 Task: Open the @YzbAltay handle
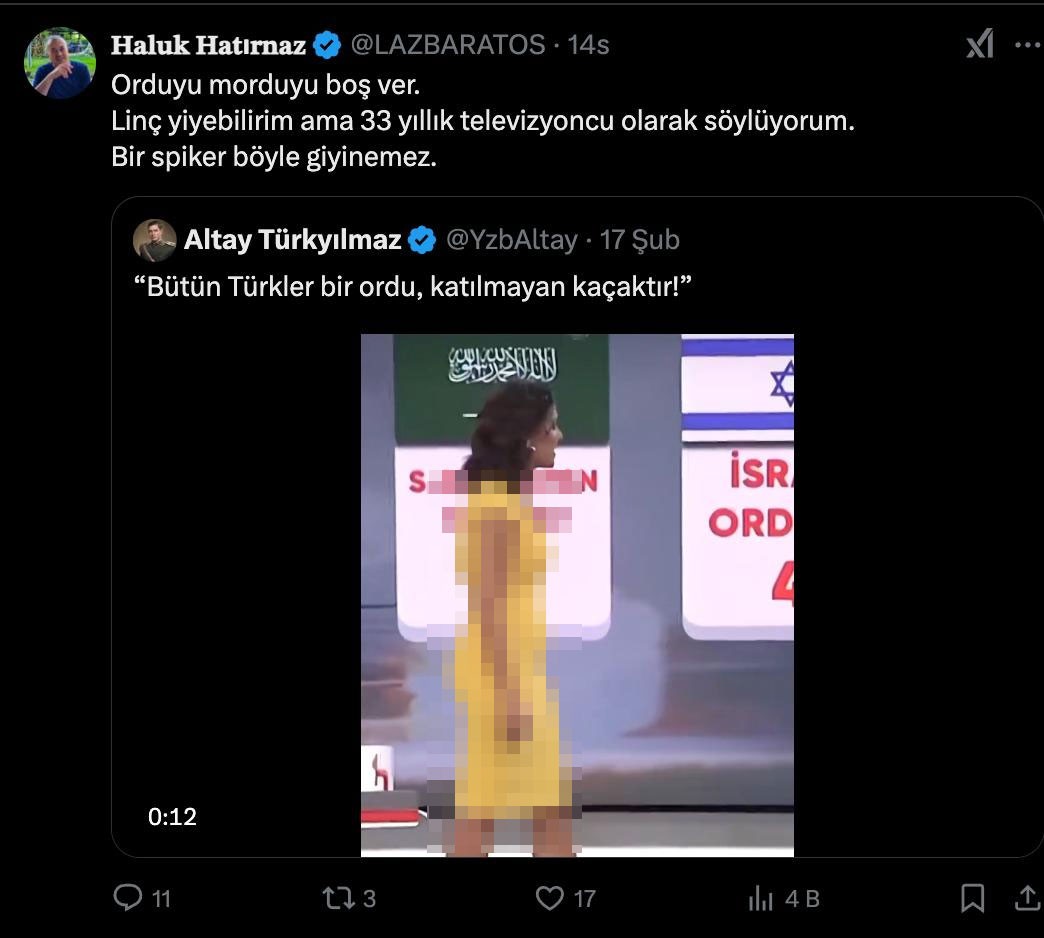[511, 239]
